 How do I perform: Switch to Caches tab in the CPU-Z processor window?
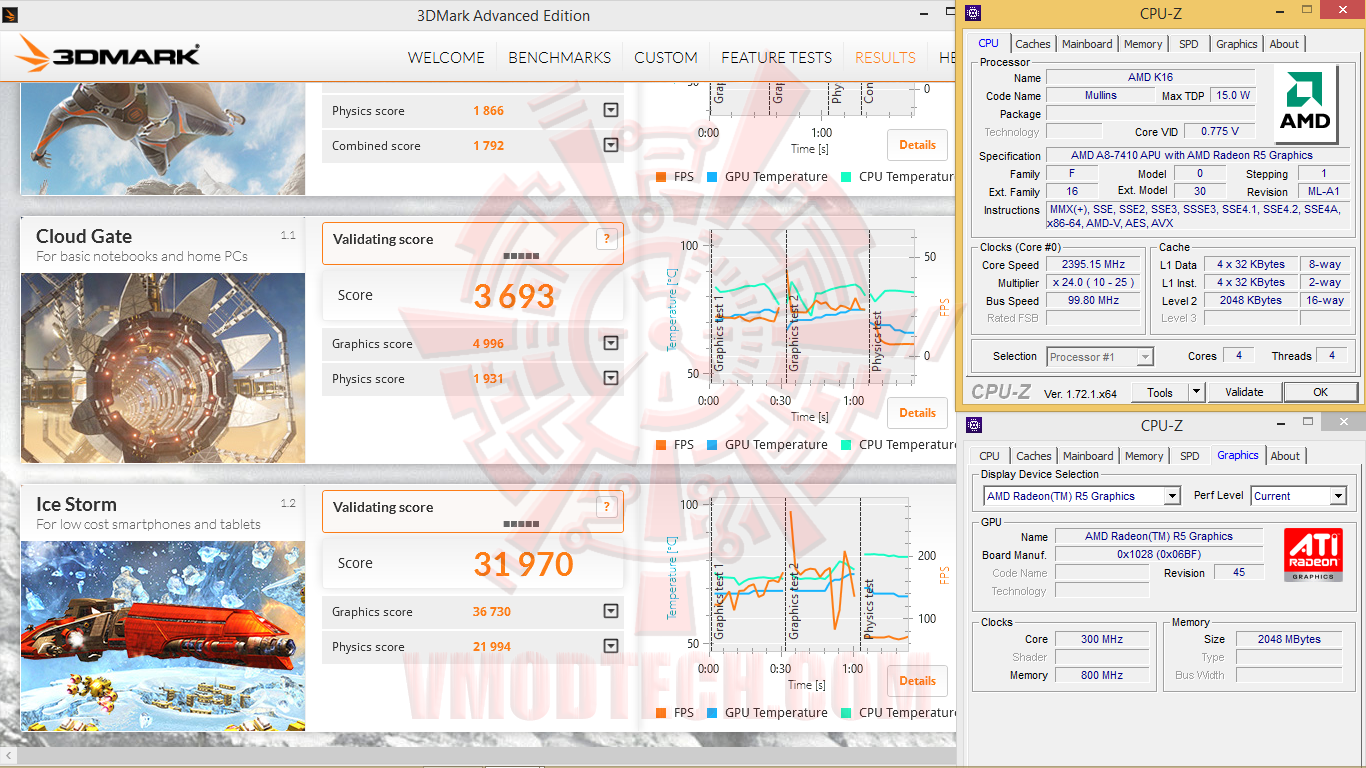pos(1033,44)
